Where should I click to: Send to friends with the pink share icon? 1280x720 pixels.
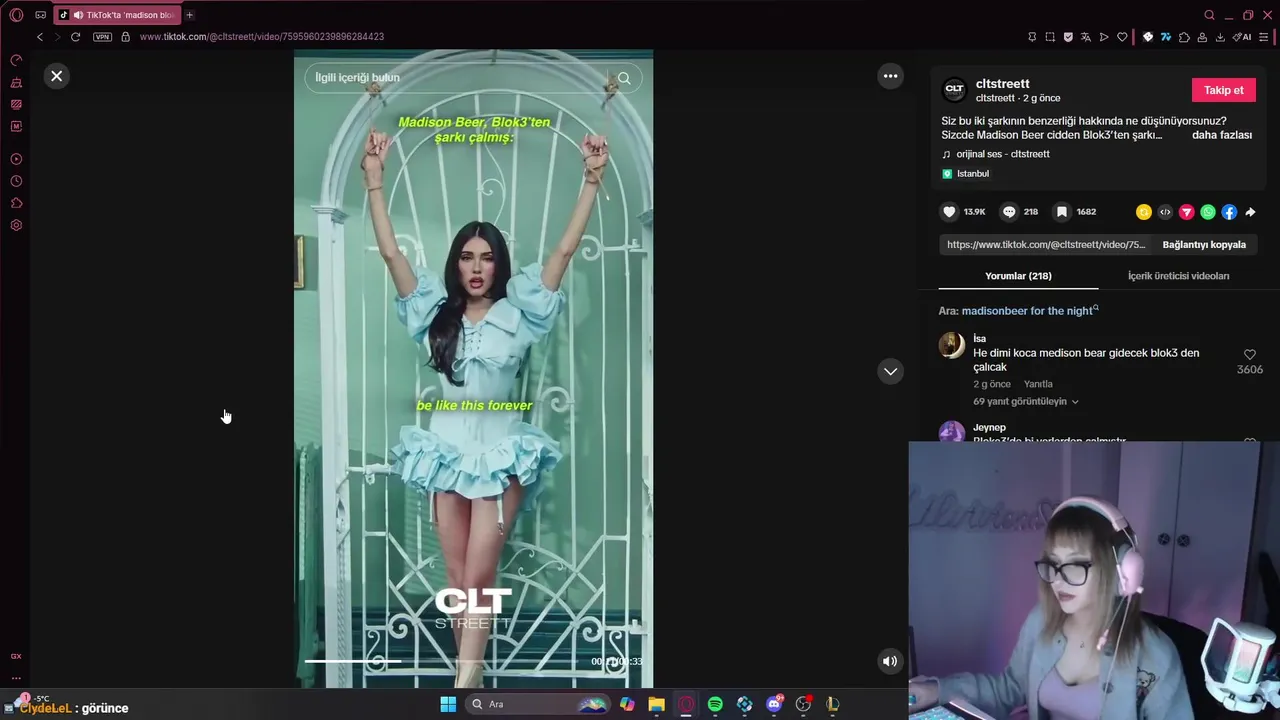[1186, 212]
